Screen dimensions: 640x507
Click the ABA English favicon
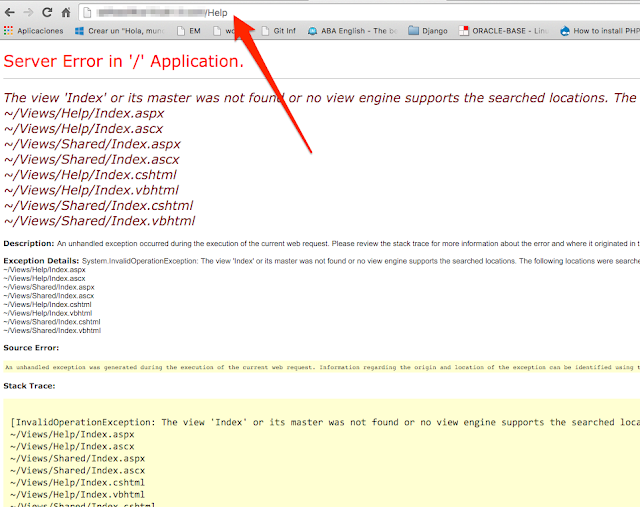(312, 31)
